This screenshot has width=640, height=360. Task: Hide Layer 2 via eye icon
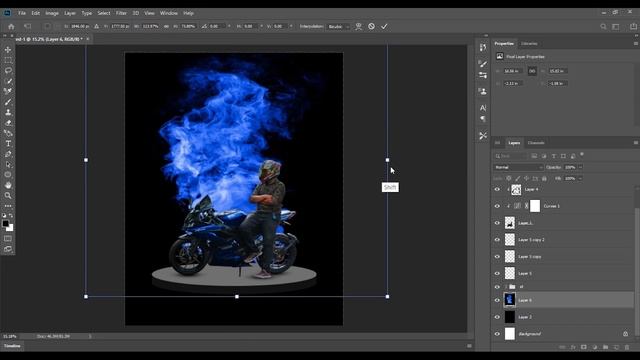pos(497,317)
